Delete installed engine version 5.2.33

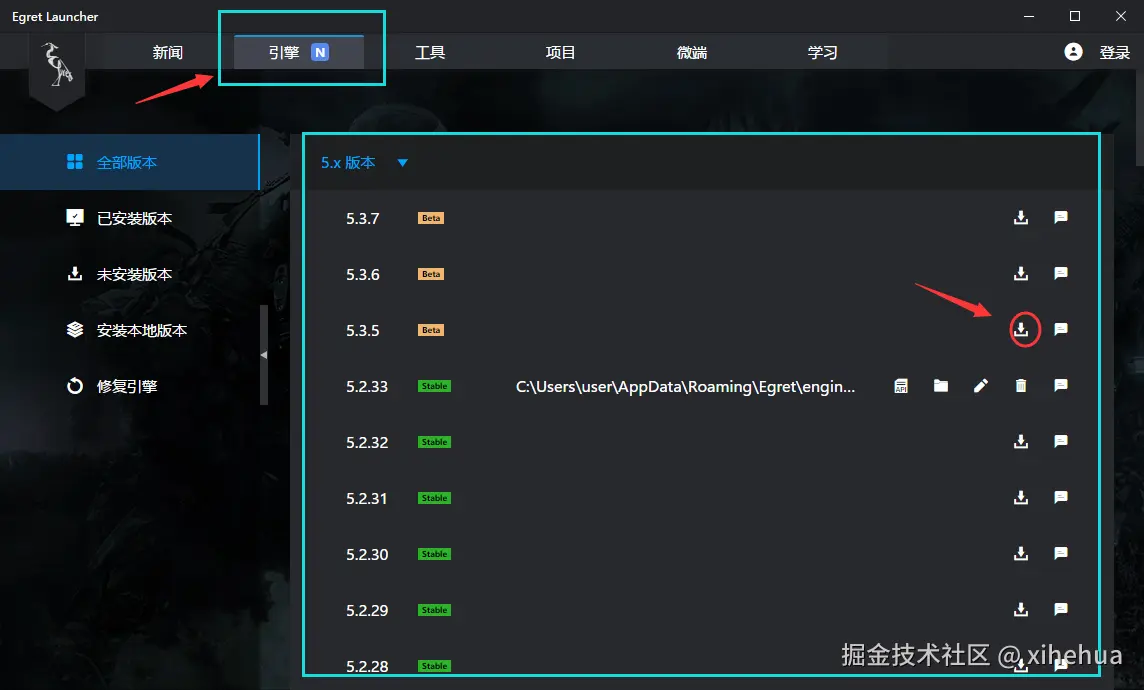tap(1021, 386)
